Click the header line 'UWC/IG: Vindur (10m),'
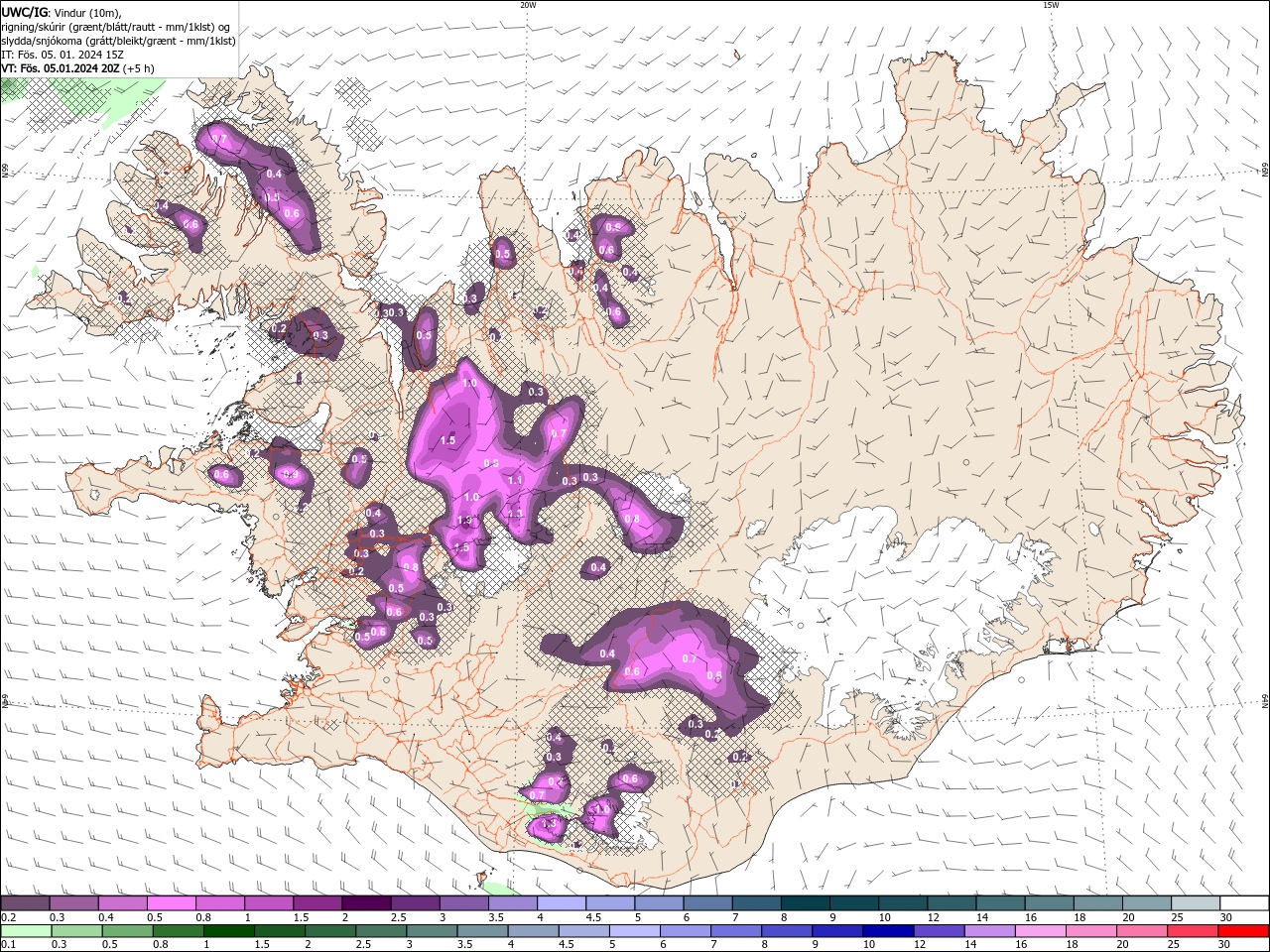Image resolution: width=1270 pixels, height=952 pixels. (62, 12)
